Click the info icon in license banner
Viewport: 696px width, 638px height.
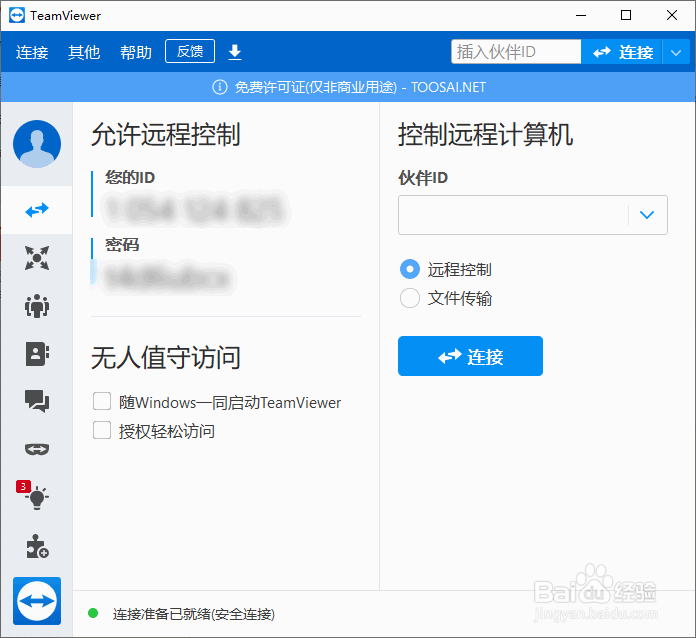[x=220, y=87]
